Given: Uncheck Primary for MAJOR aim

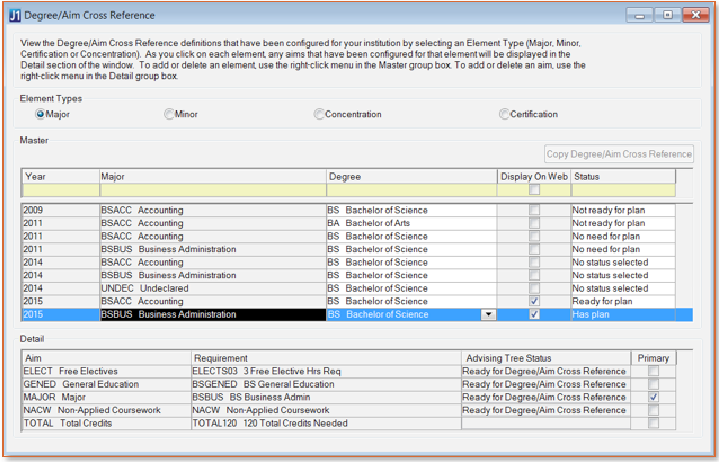Looking at the screenshot, I should coord(652,397).
